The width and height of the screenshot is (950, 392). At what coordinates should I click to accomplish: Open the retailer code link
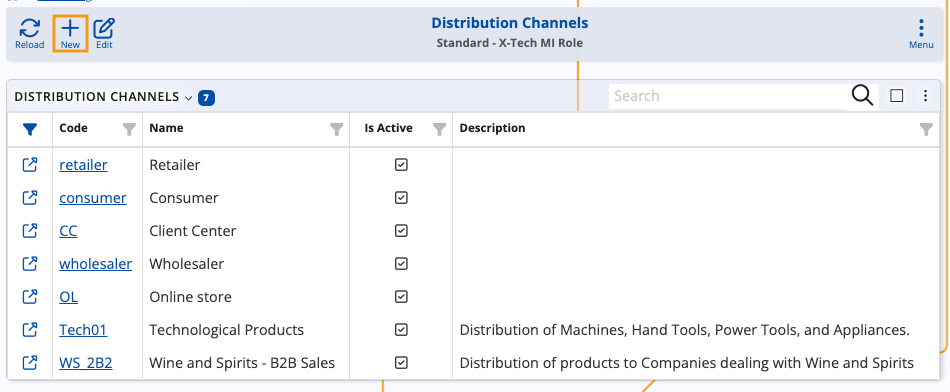84,165
